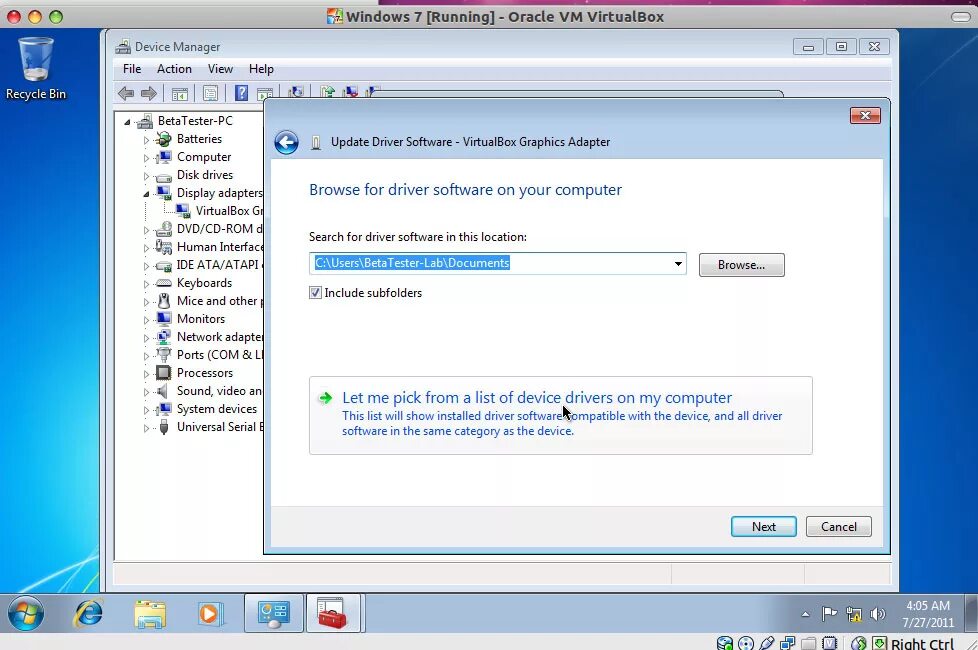Click VirtualBox network adapters indicator
The width and height of the screenshot is (978, 650).
click(788, 643)
